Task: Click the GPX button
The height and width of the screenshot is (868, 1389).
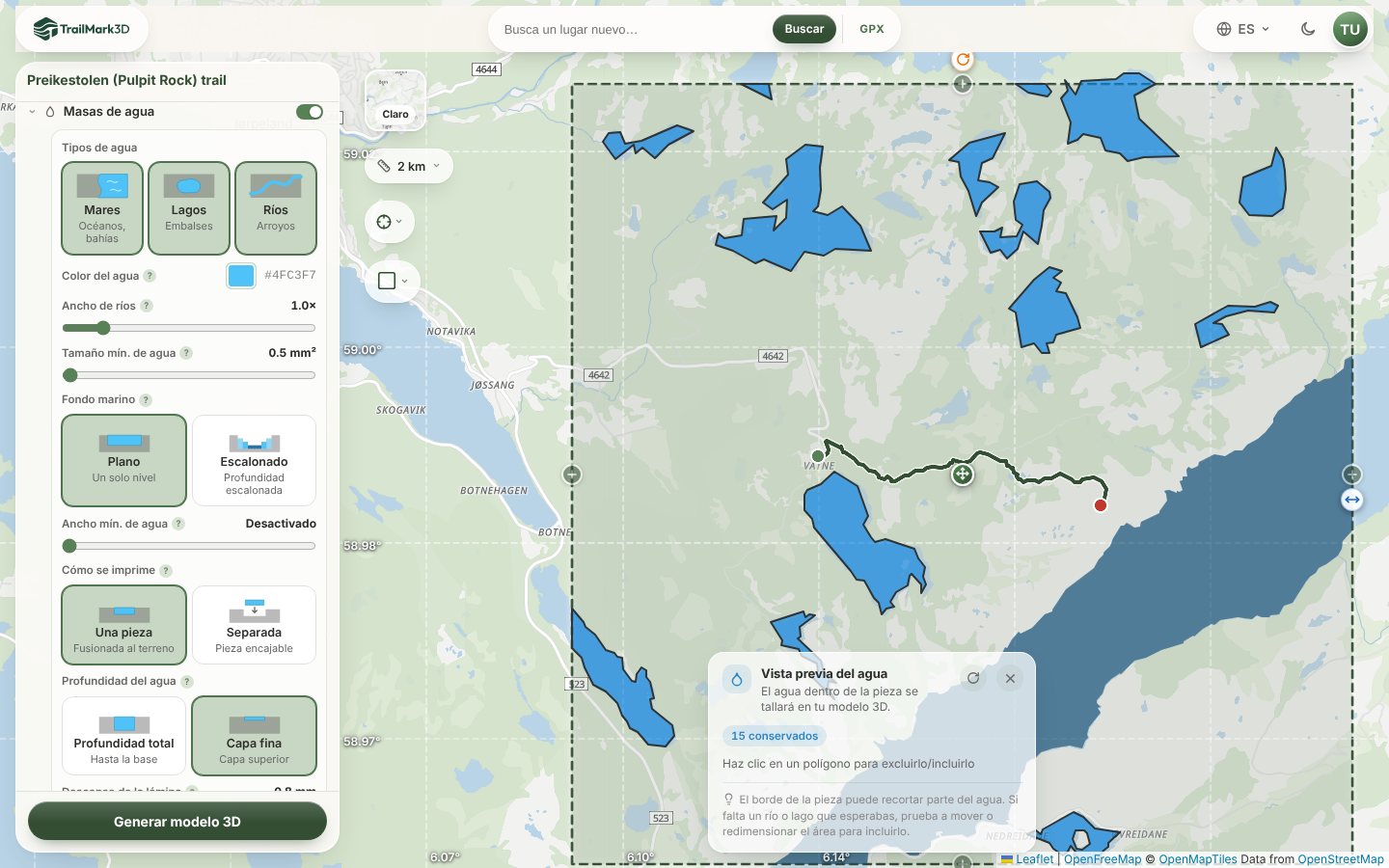Action: pos(872,29)
